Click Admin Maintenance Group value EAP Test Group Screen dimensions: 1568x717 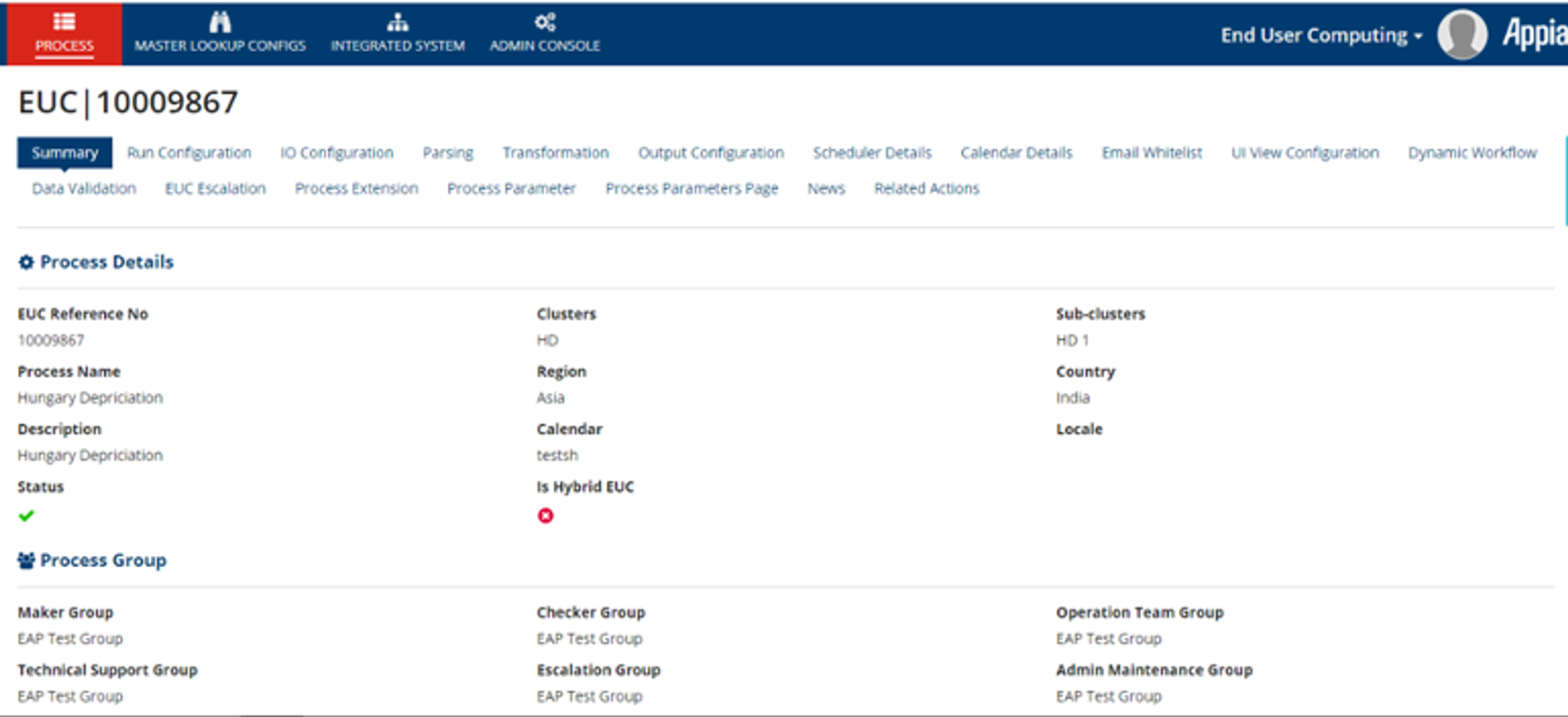[1109, 696]
